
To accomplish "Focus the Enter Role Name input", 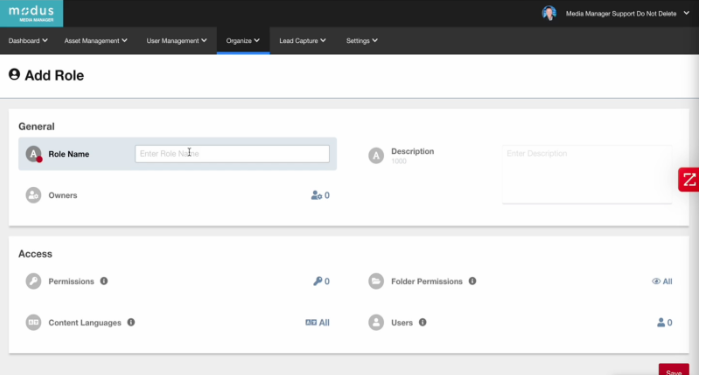I will point(232,154).
